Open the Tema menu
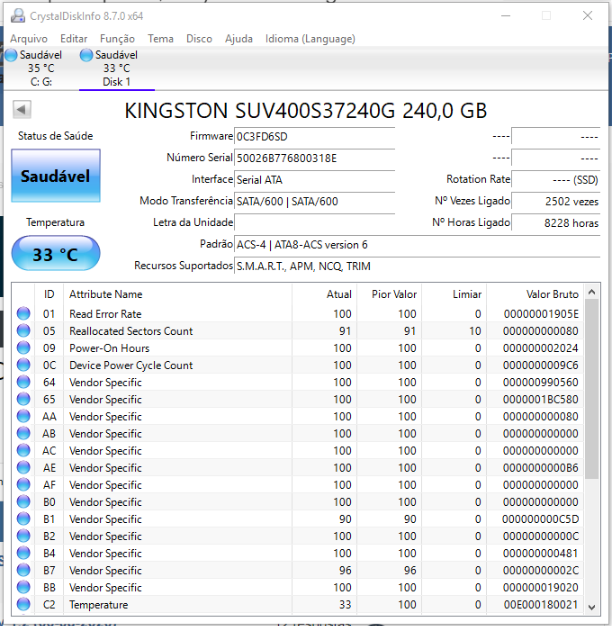Viewport: 612px width, 626px height. click(x=160, y=39)
